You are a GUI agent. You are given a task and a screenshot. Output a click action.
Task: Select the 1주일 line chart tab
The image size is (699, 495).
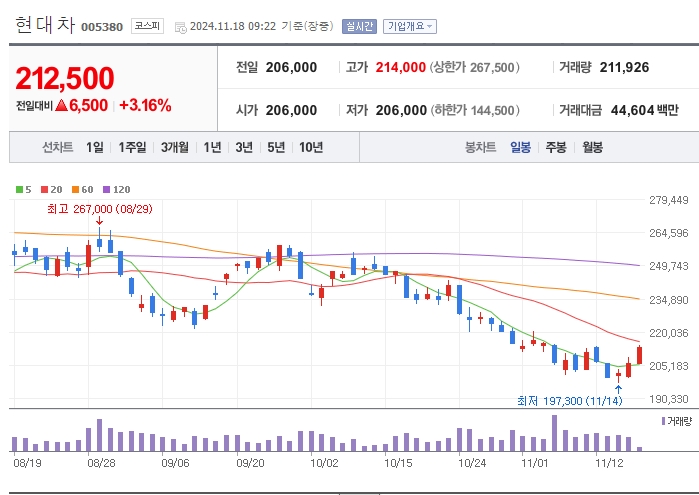tap(132, 147)
